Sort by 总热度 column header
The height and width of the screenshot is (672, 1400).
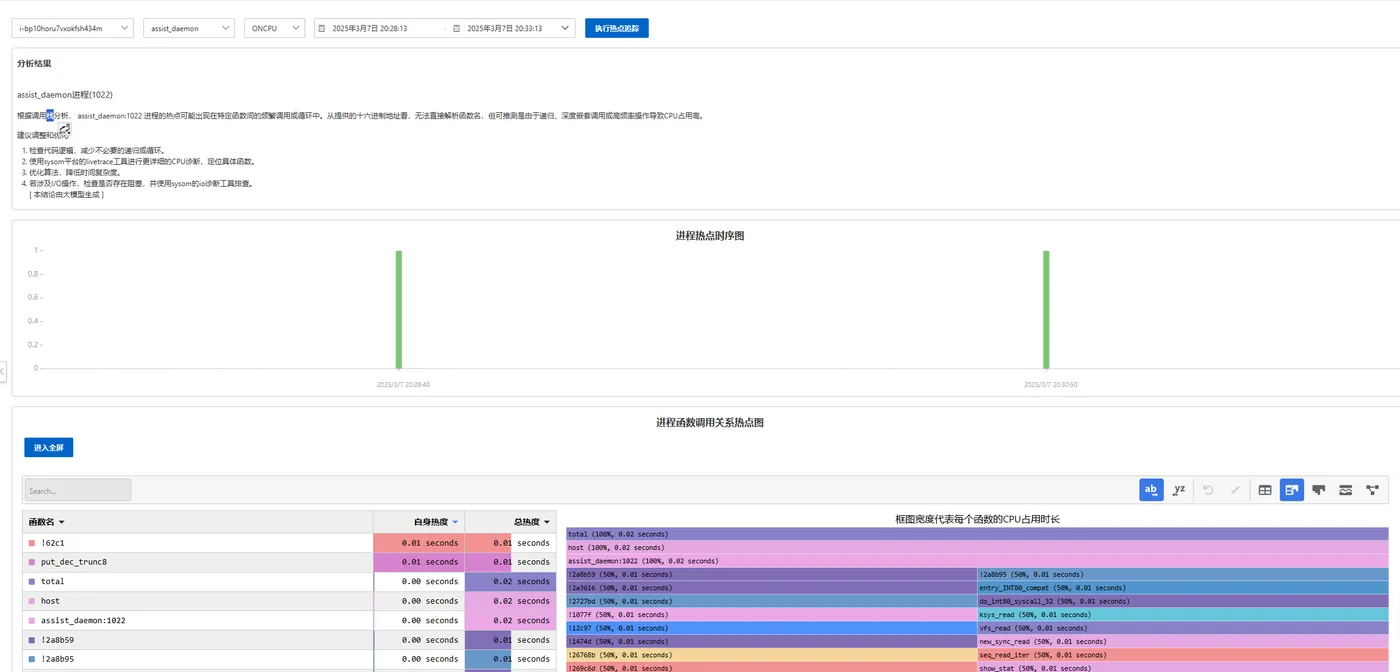[511, 522]
